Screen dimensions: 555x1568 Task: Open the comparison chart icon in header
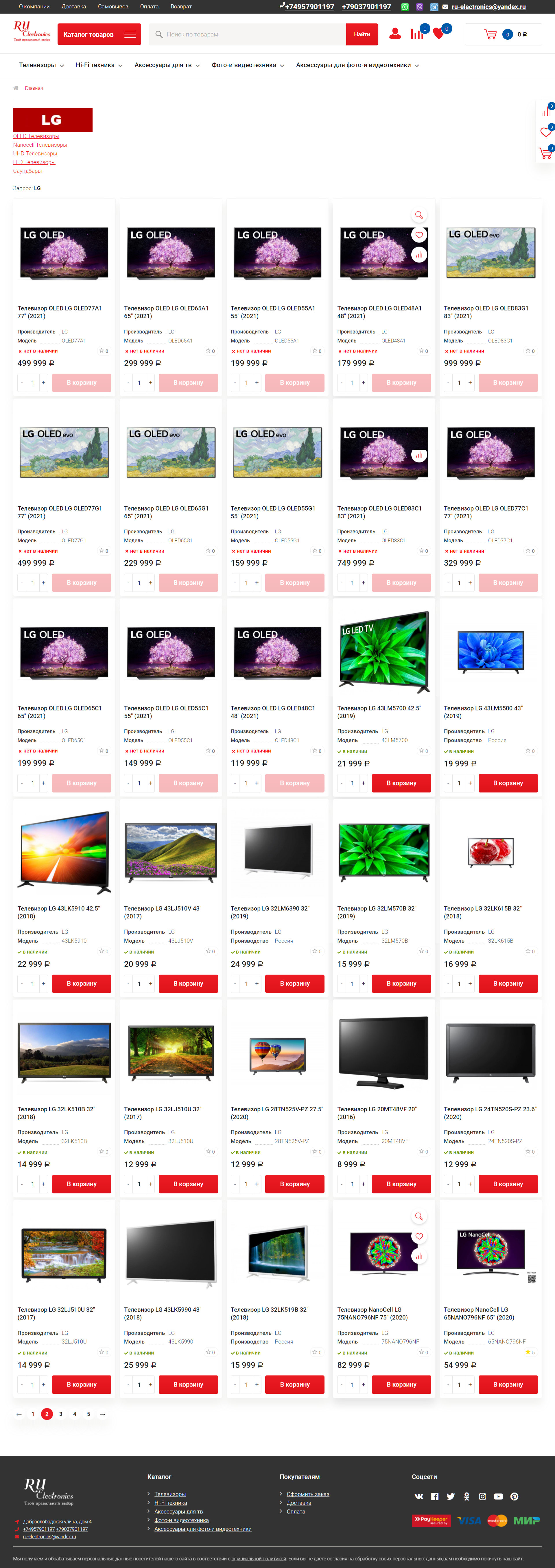(417, 34)
